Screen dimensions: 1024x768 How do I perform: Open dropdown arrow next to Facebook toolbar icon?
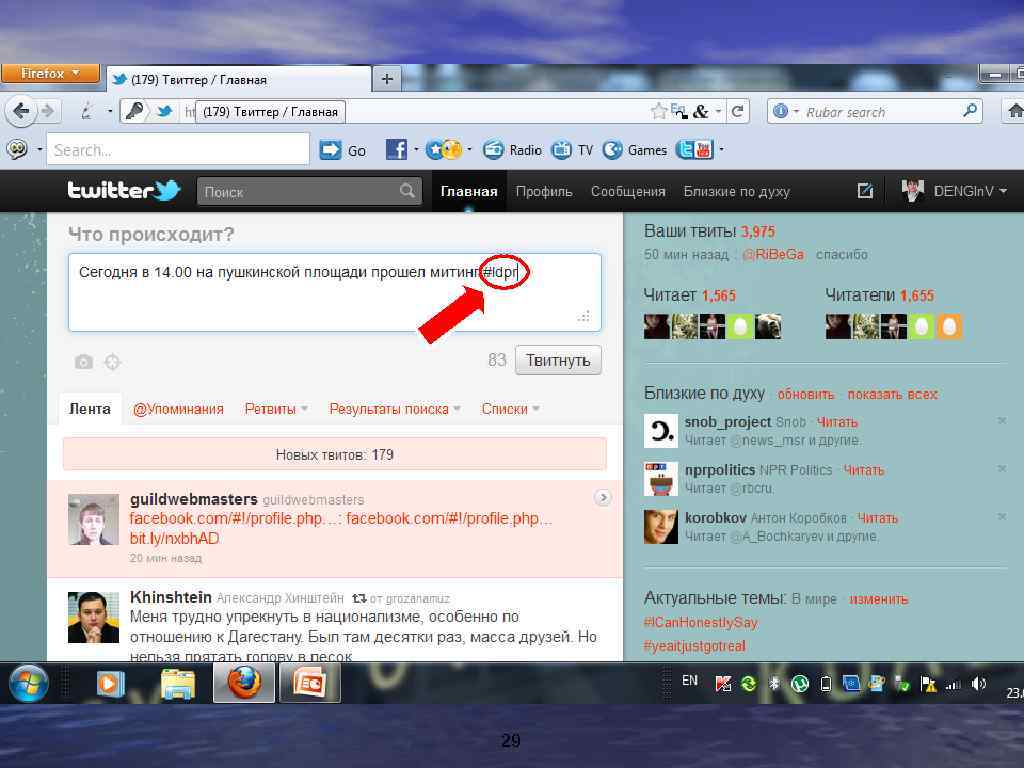(416, 150)
